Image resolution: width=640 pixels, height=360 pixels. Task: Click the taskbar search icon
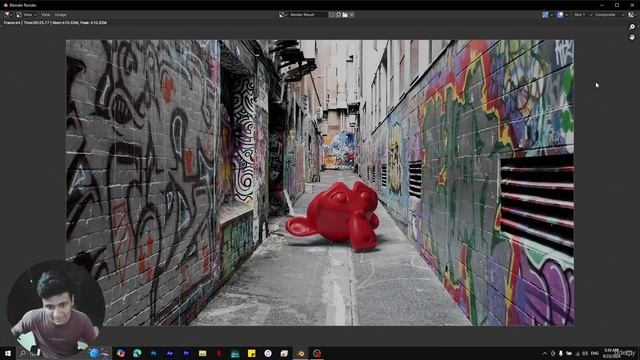pyautogui.click(x=23, y=353)
